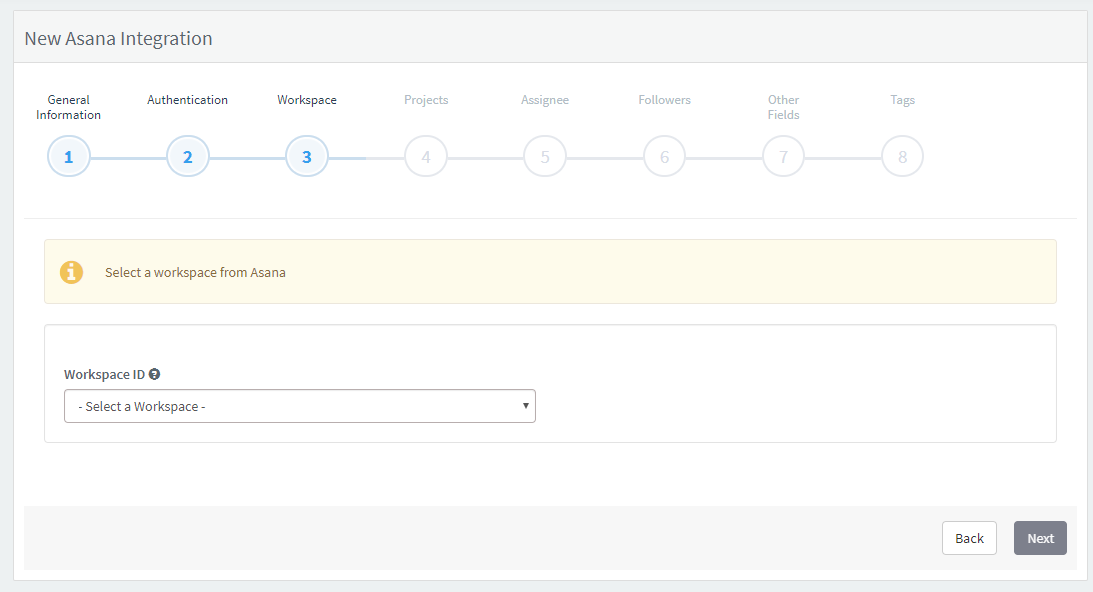Click the Next button
This screenshot has width=1093, height=592.
1040,538
